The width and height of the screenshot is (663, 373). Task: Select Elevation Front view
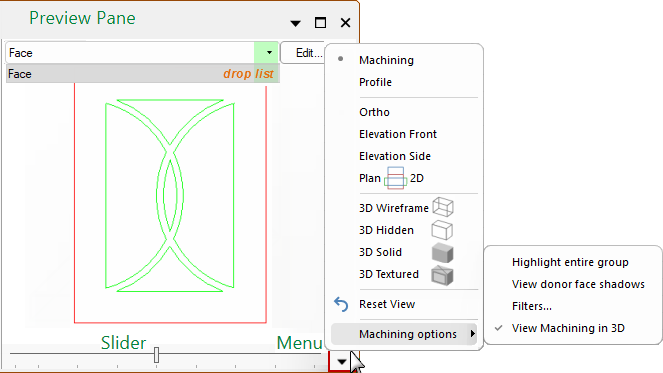398,134
